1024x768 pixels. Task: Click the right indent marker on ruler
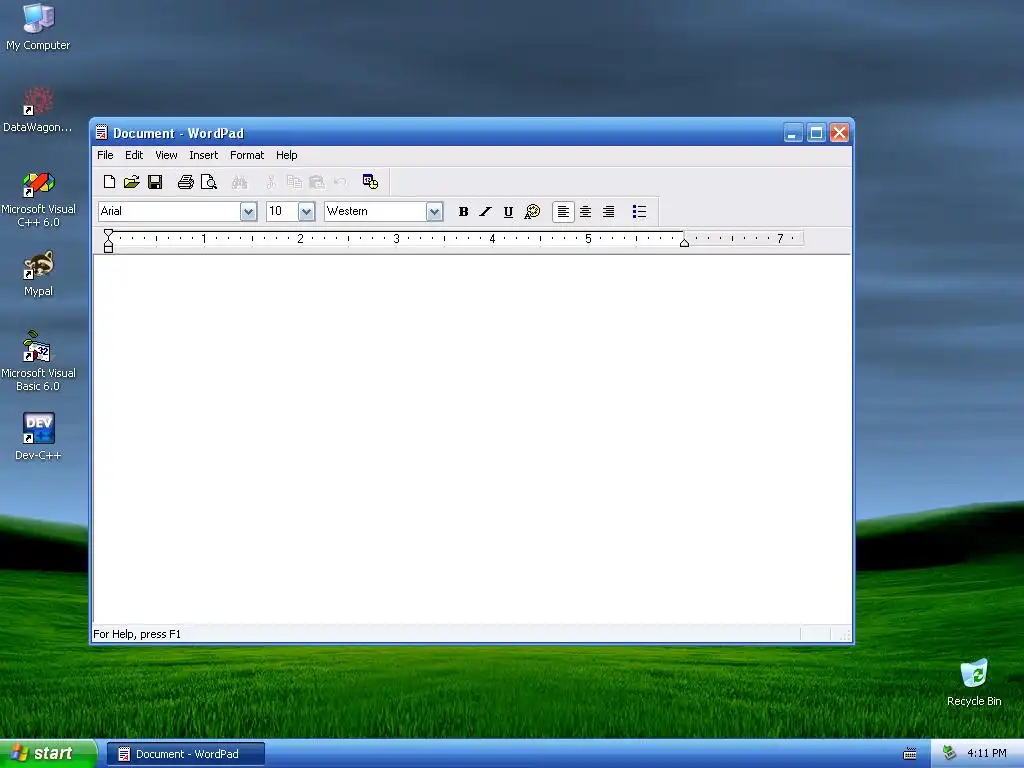(684, 242)
